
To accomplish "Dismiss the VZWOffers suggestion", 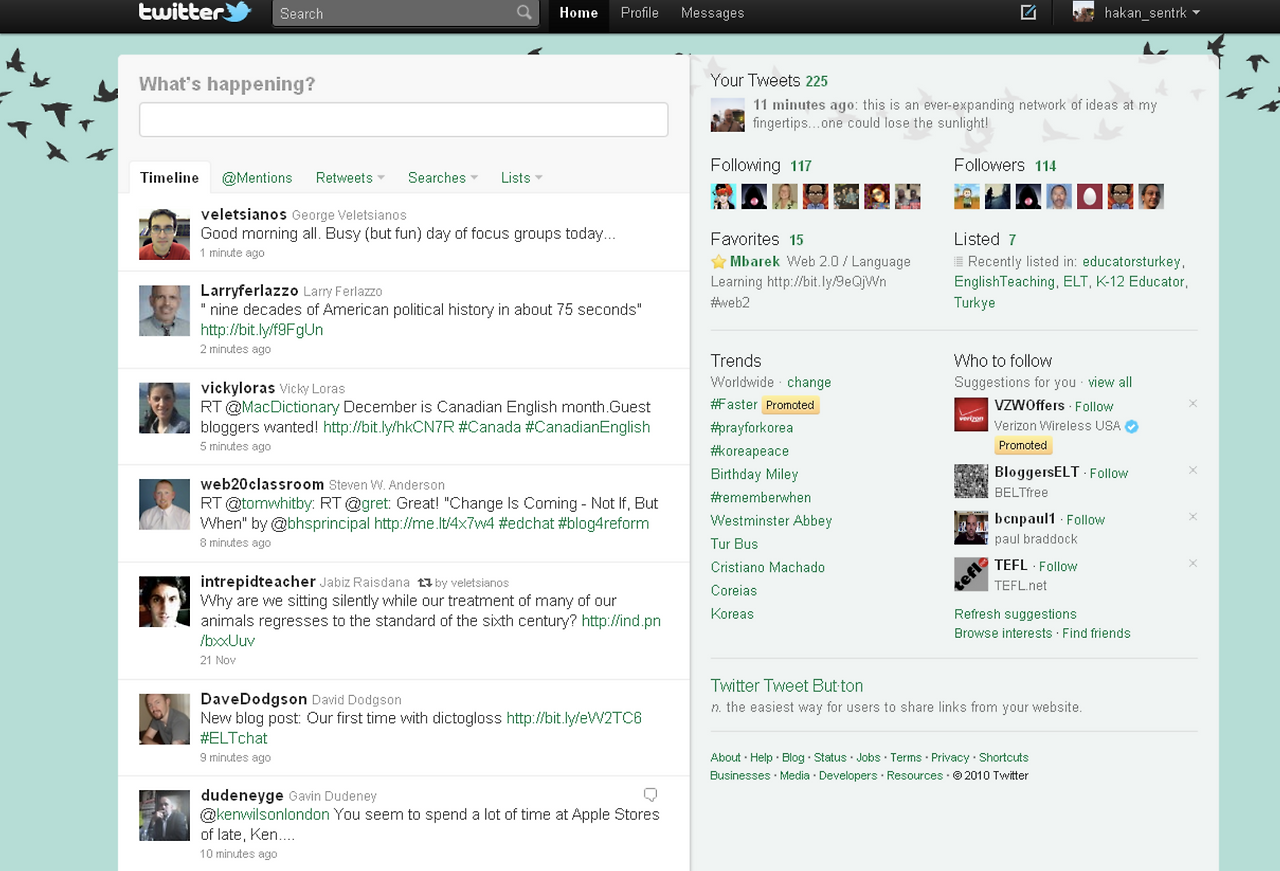I will [1192, 403].
